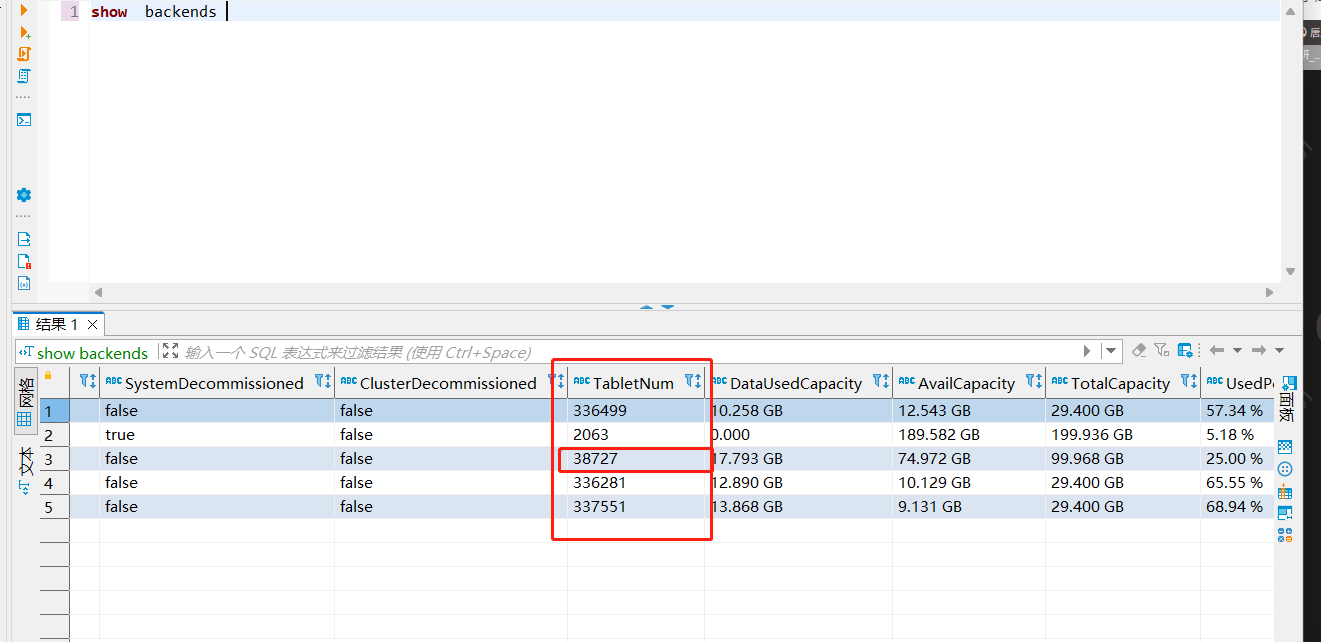
Task: Click the four-symbol calculator icon in right strip
Action: (x=1285, y=535)
